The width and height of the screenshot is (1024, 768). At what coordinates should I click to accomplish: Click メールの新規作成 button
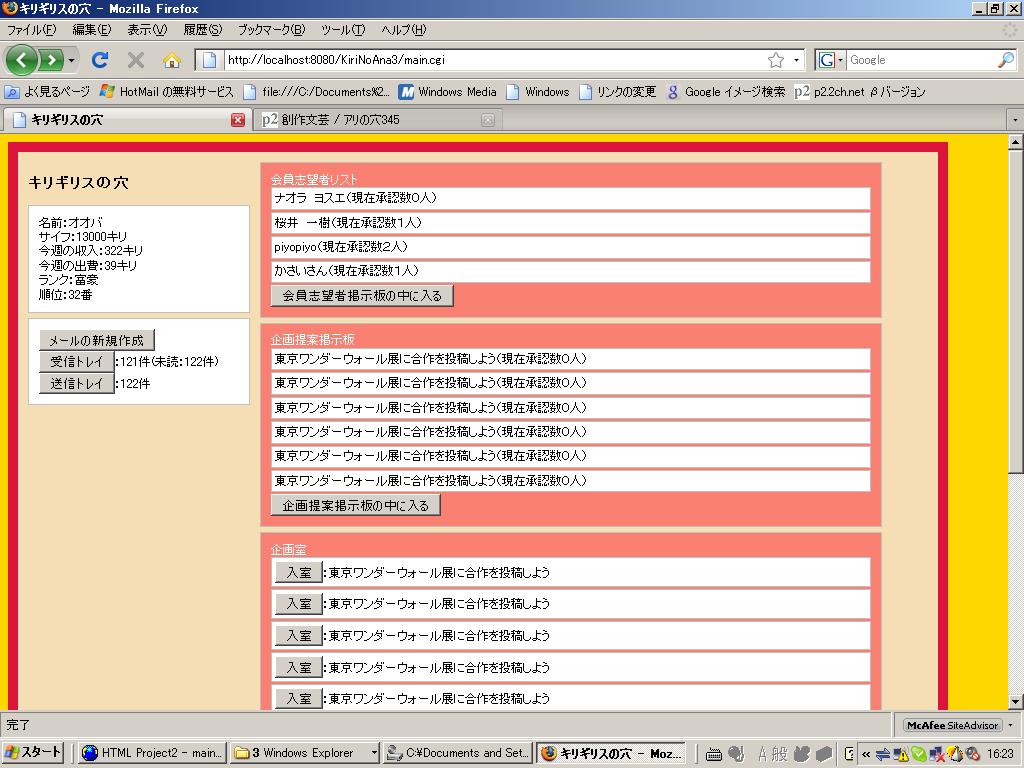pyautogui.click(x=97, y=340)
